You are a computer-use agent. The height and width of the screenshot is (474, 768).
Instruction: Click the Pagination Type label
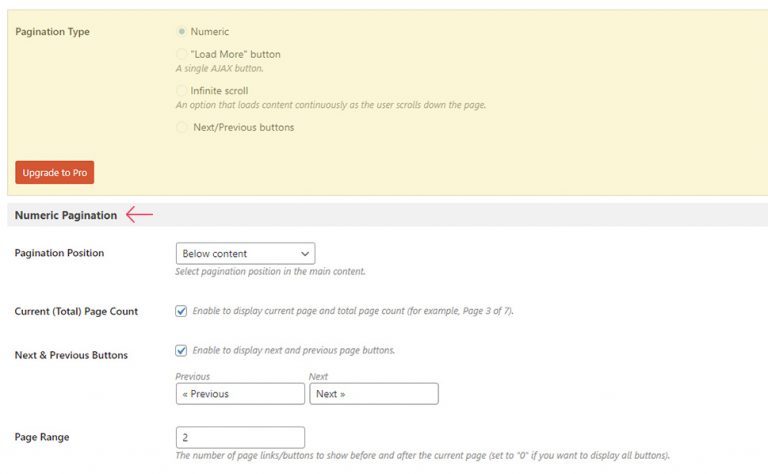tap(52, 32)
